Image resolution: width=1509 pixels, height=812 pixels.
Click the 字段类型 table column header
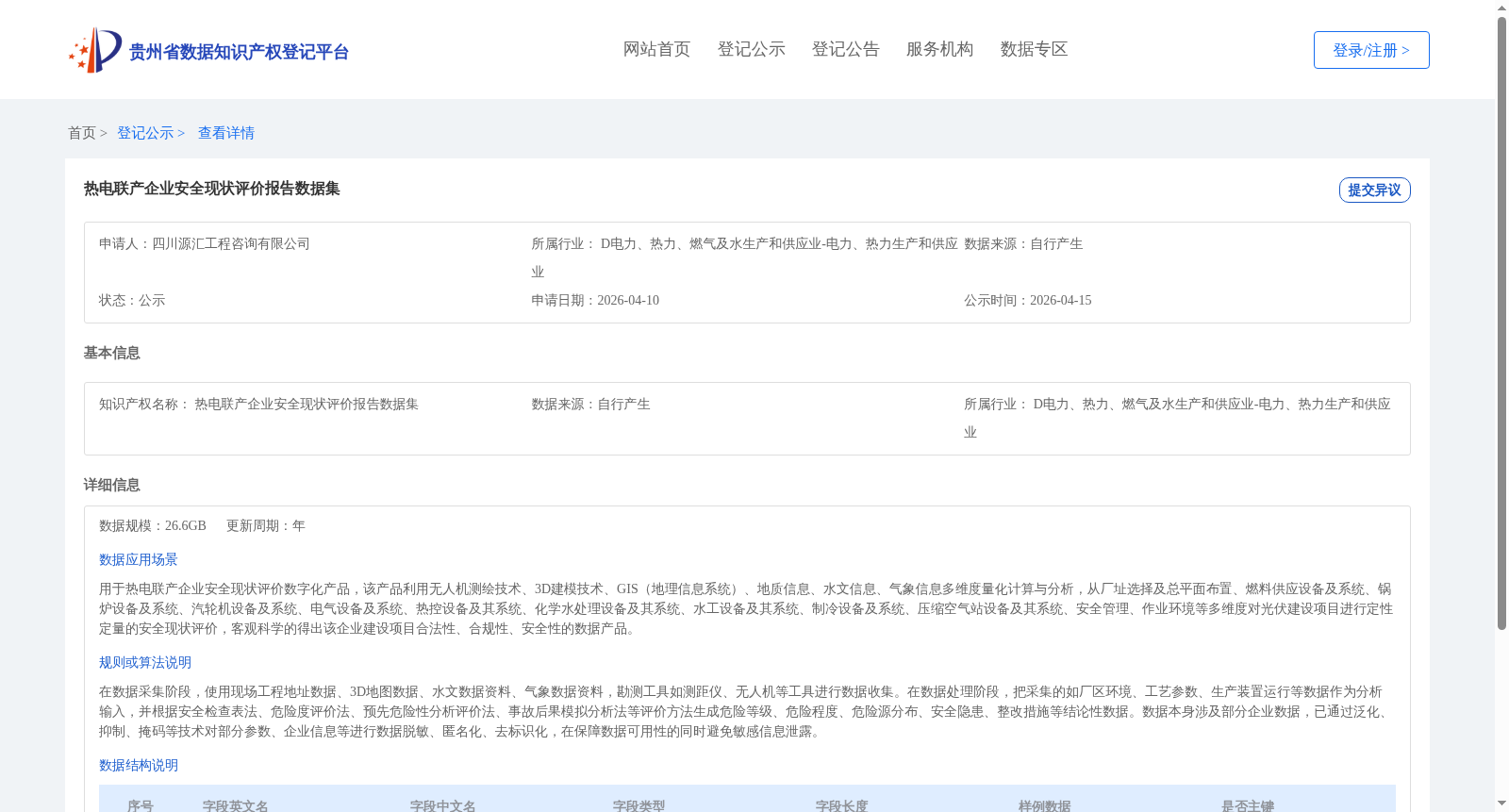tap(638, 805)
